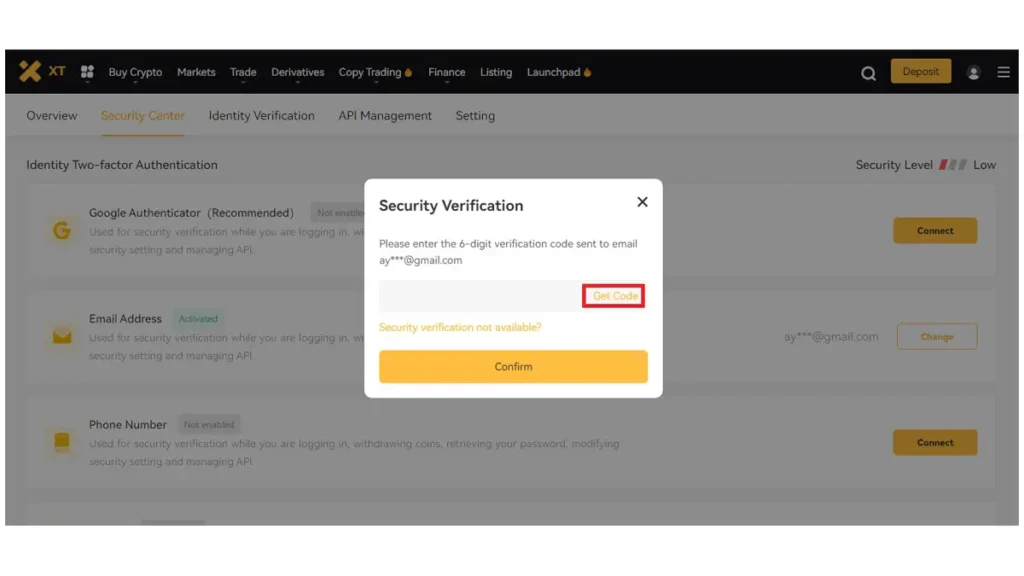The height and width of the screenshot is (576, 1024).
Task: Open the apps grid icon
Action: (87, 72)
